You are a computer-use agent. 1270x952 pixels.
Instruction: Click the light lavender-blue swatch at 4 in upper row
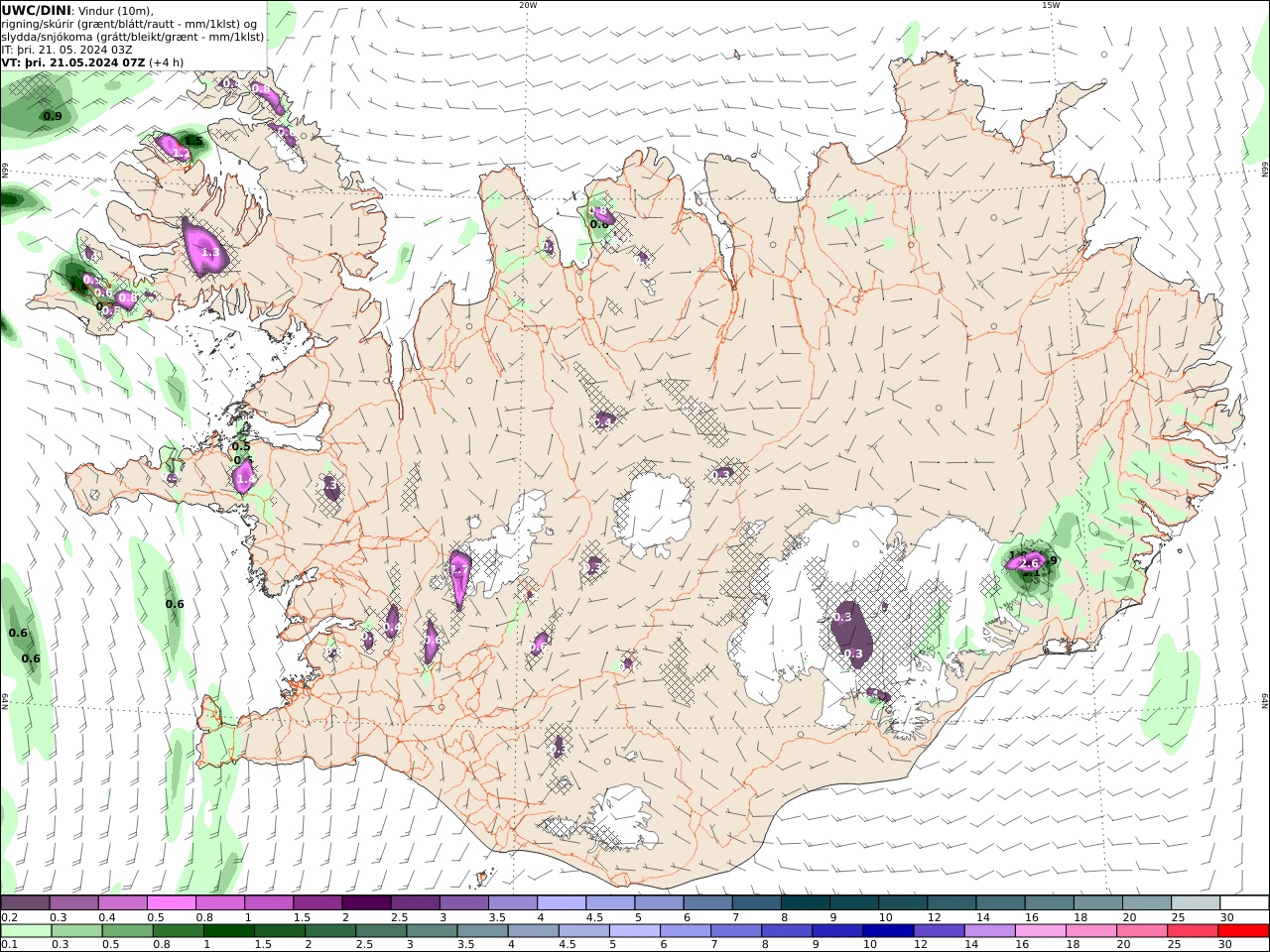point(561,903)
